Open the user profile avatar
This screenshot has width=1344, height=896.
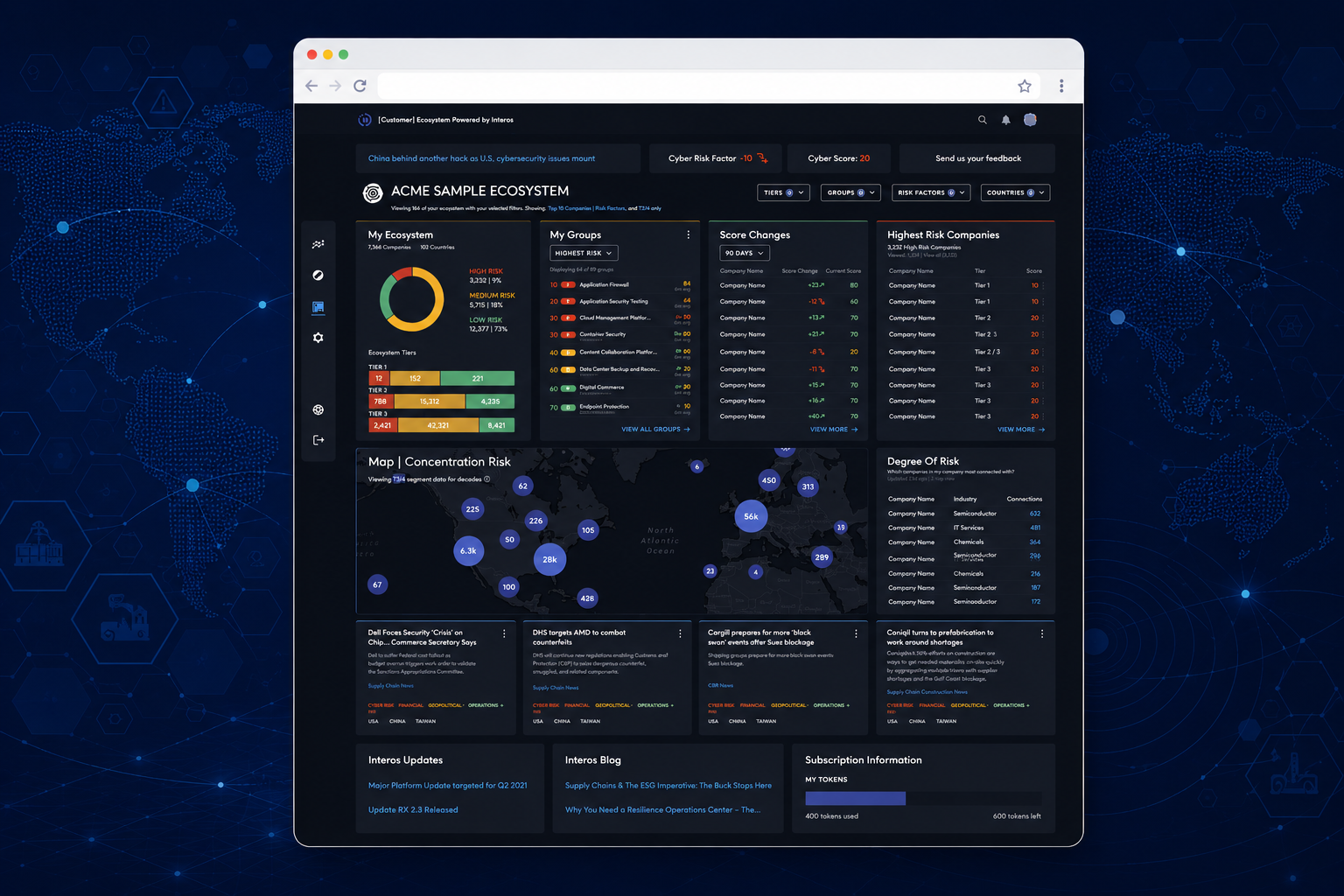point(1030,120)
